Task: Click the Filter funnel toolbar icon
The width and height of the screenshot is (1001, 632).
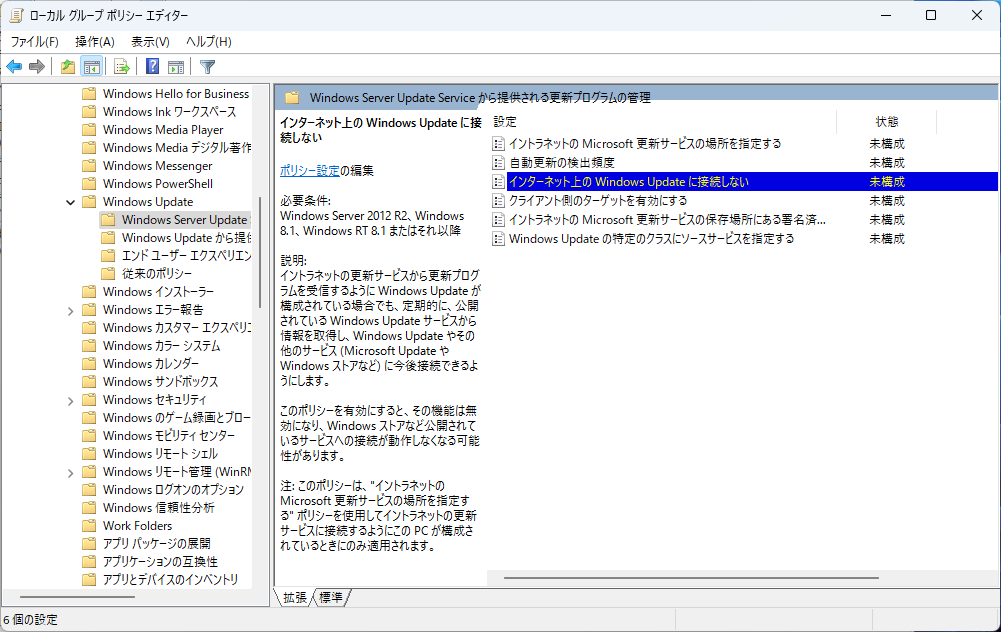Action: [x=207, y=67]
